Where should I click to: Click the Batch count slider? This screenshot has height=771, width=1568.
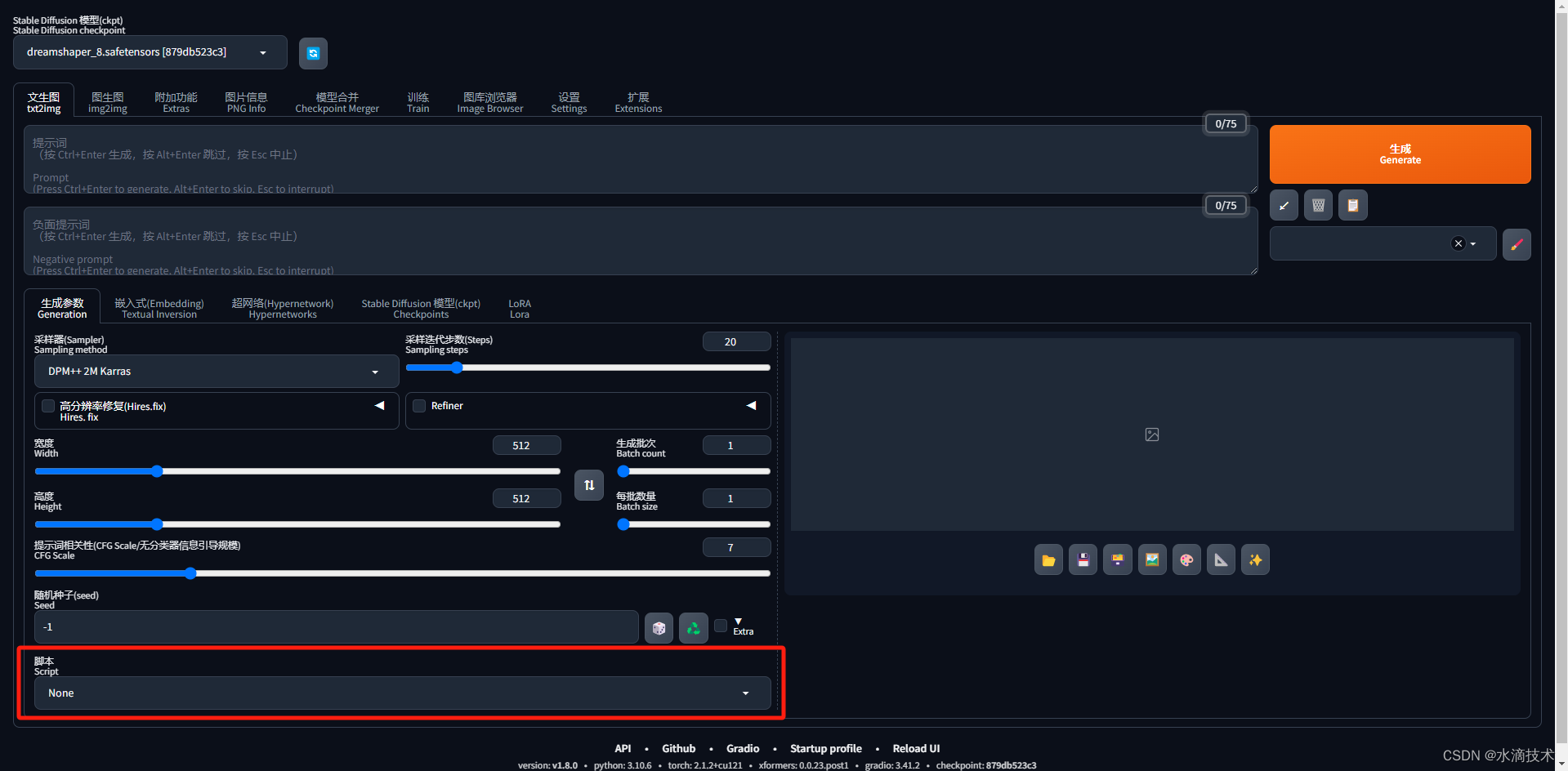point(694,471)
